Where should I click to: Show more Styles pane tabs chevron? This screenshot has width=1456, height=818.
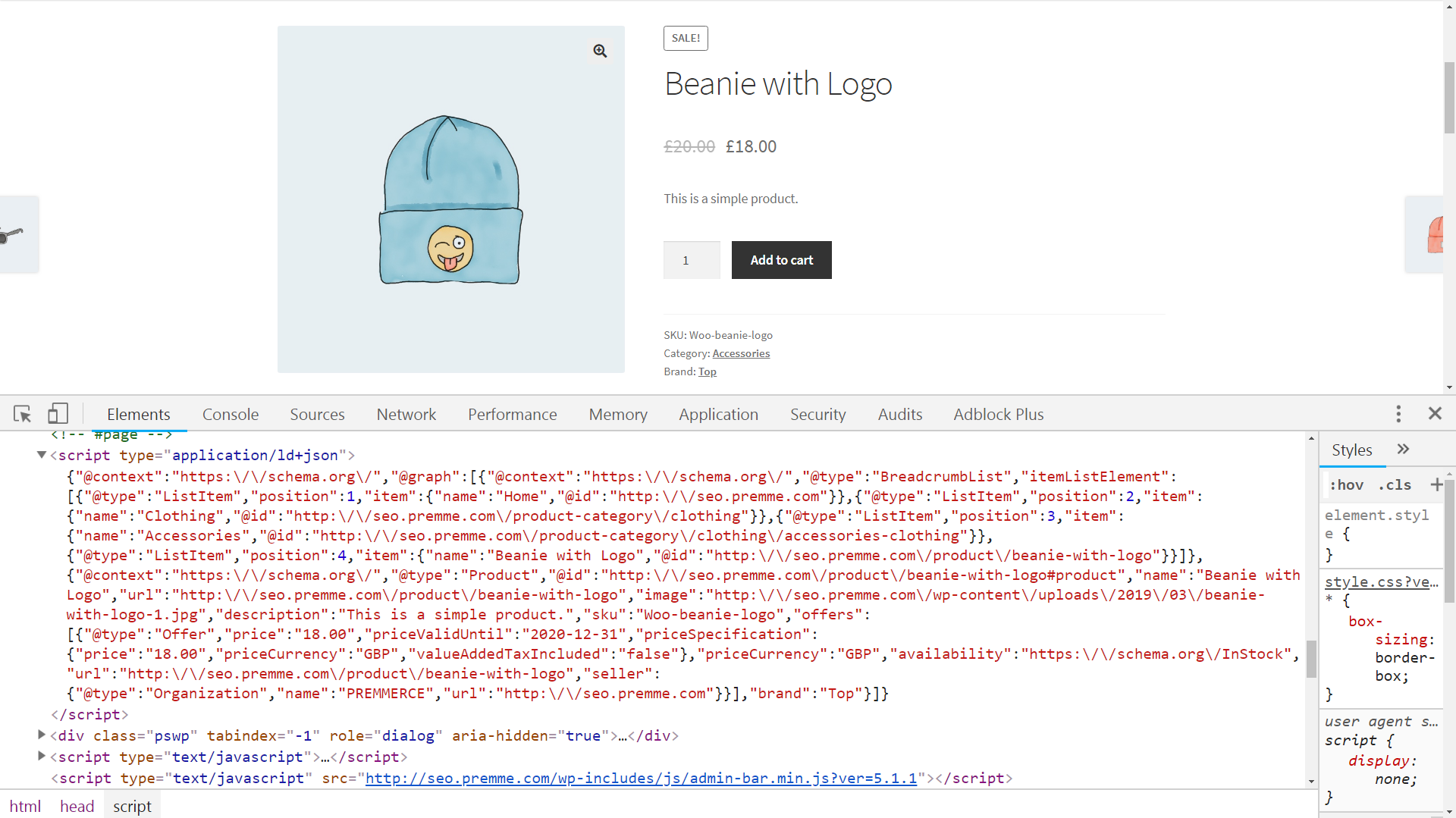(1404, 449)
